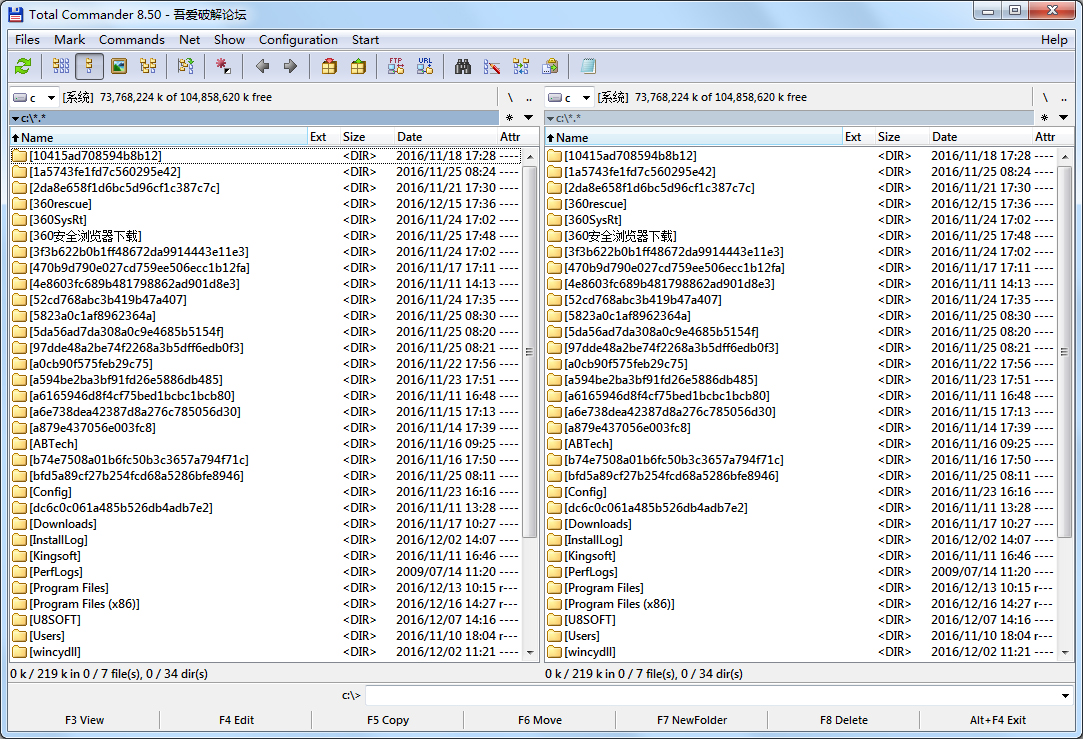1083x739 pixels.
Task: Click the Reread source refresh icon
Action: tap(22, 67)
